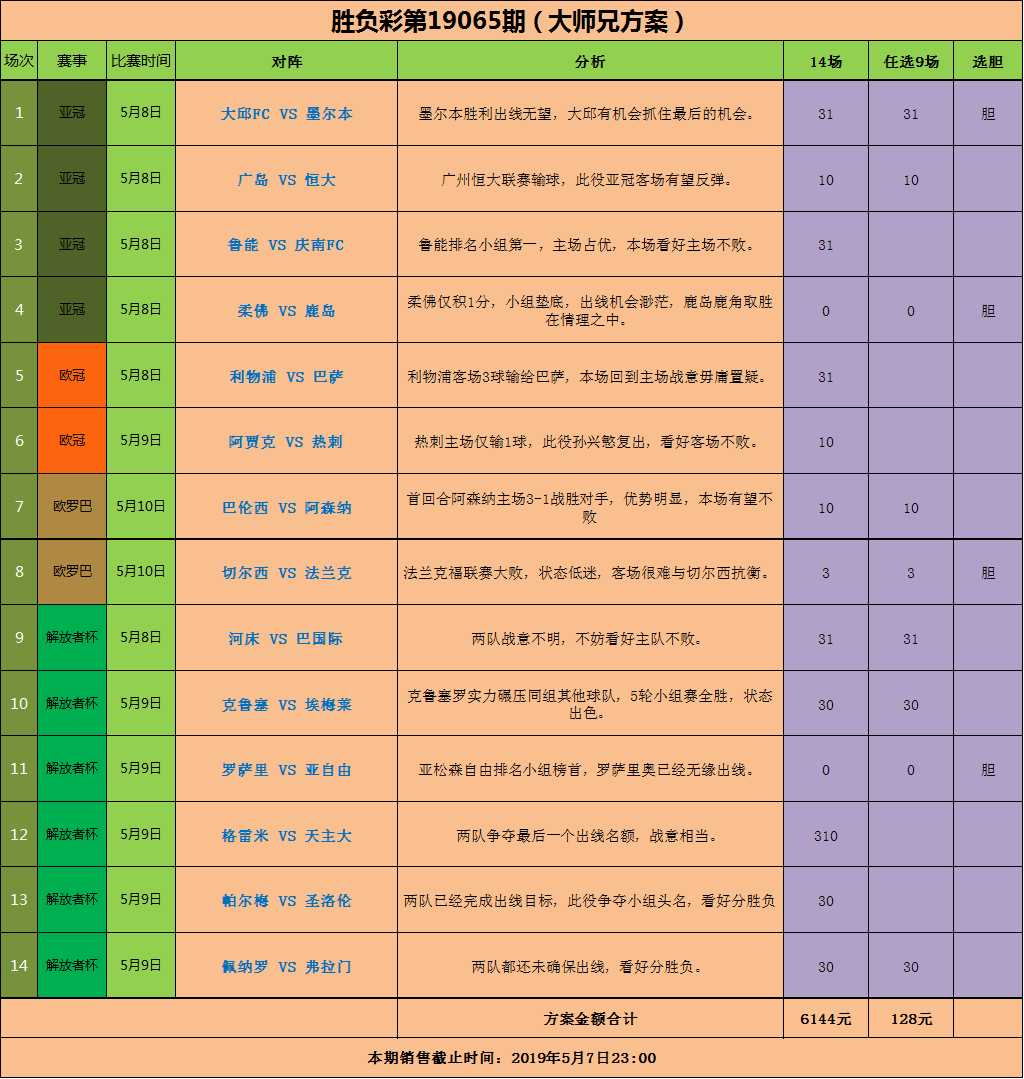
Task: Click the 胆 cell for 切尔西 match
Action: [x=988, y=573]
